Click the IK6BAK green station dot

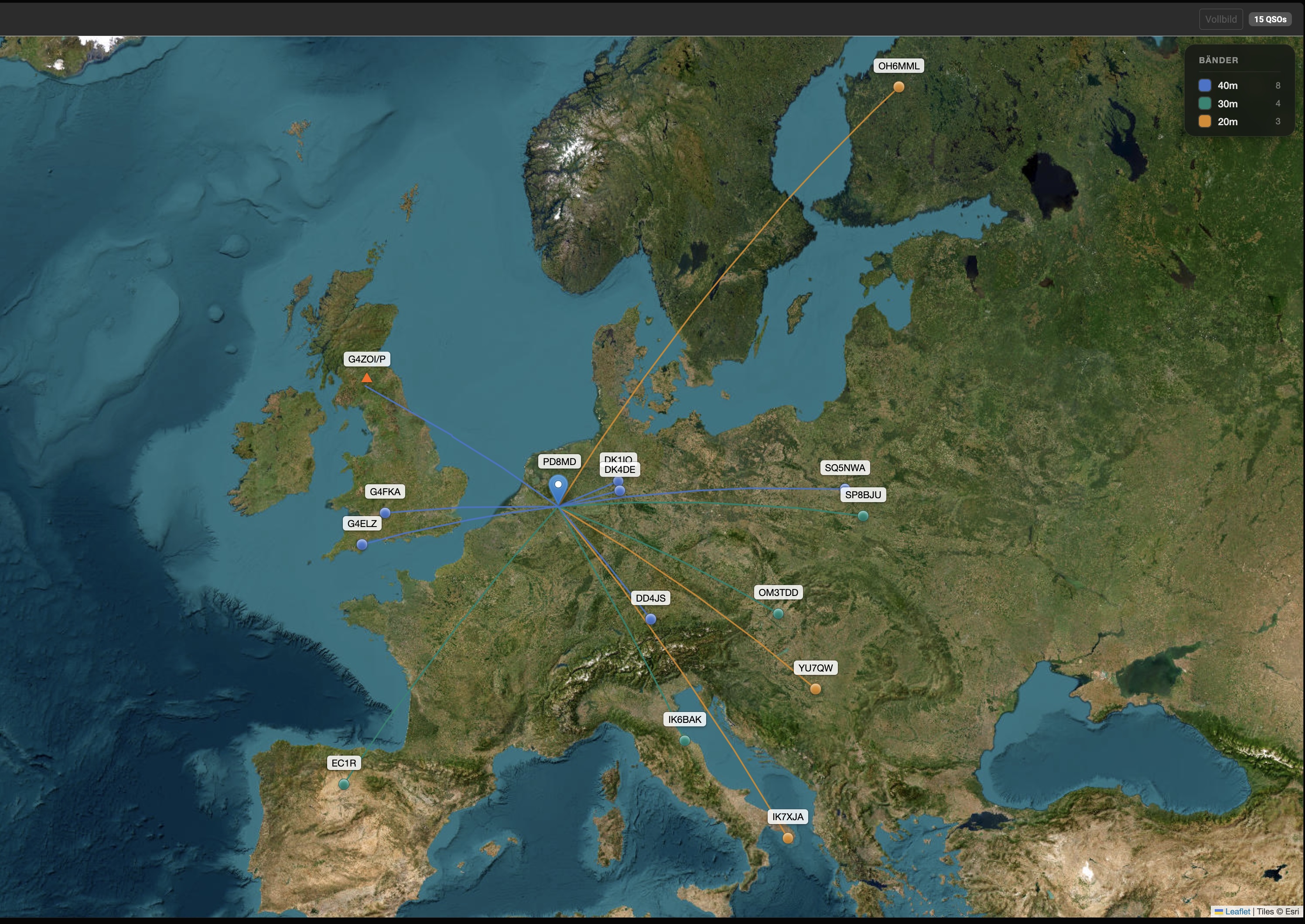pyautogui.click(x=685, y=741)
